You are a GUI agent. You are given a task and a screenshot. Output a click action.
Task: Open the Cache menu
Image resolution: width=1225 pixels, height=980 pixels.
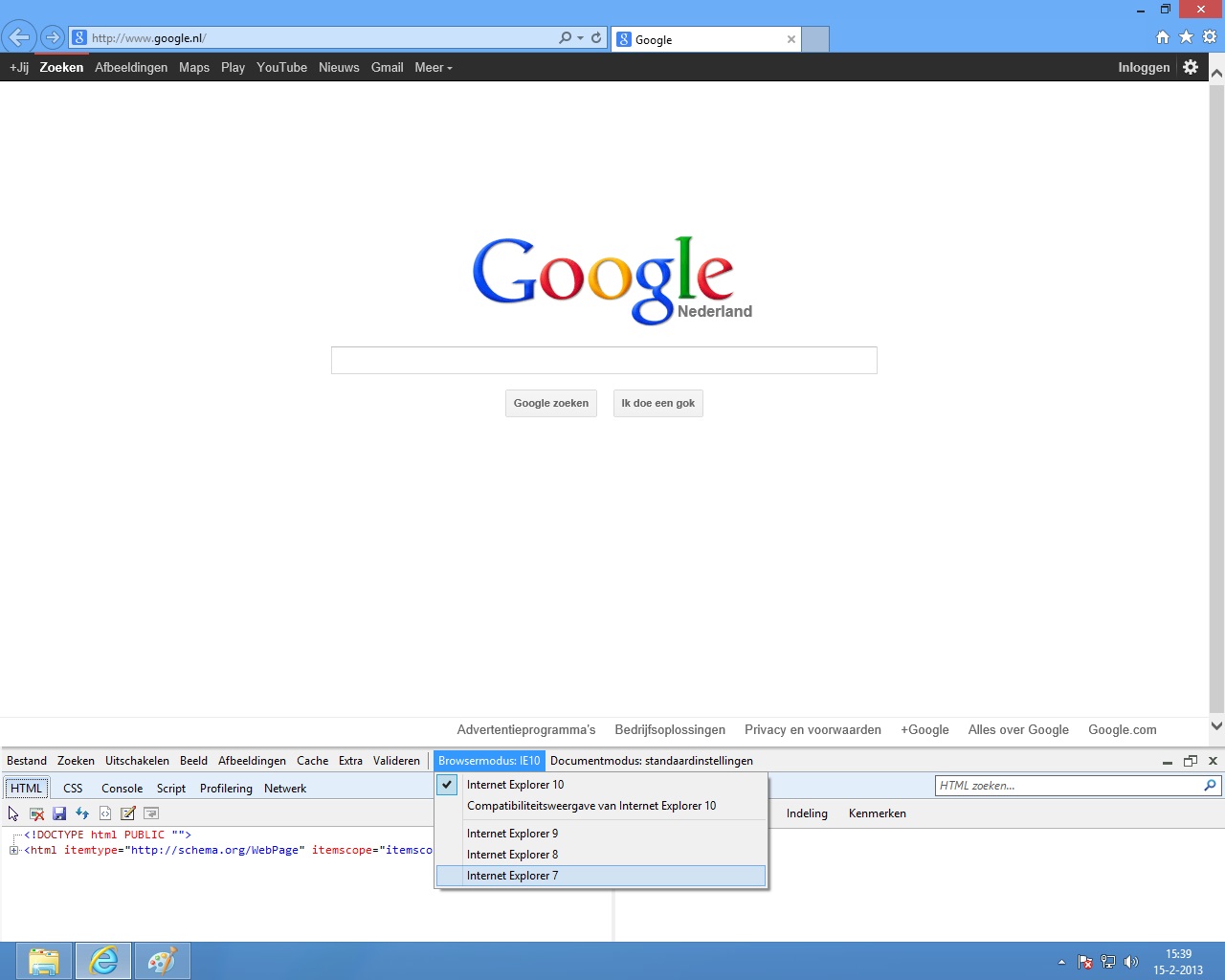point(312,761)
